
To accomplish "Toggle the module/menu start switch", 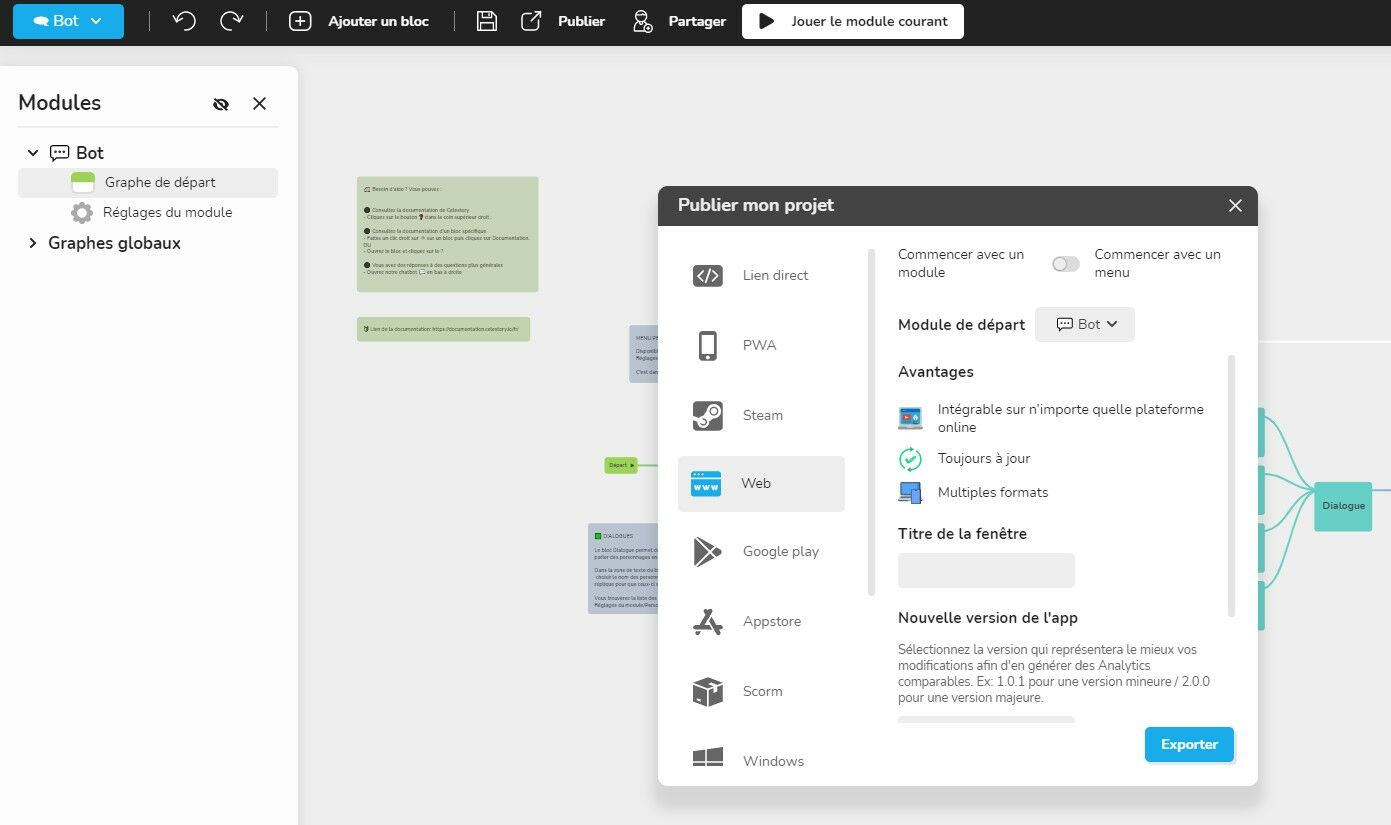I will [1066, 264].
